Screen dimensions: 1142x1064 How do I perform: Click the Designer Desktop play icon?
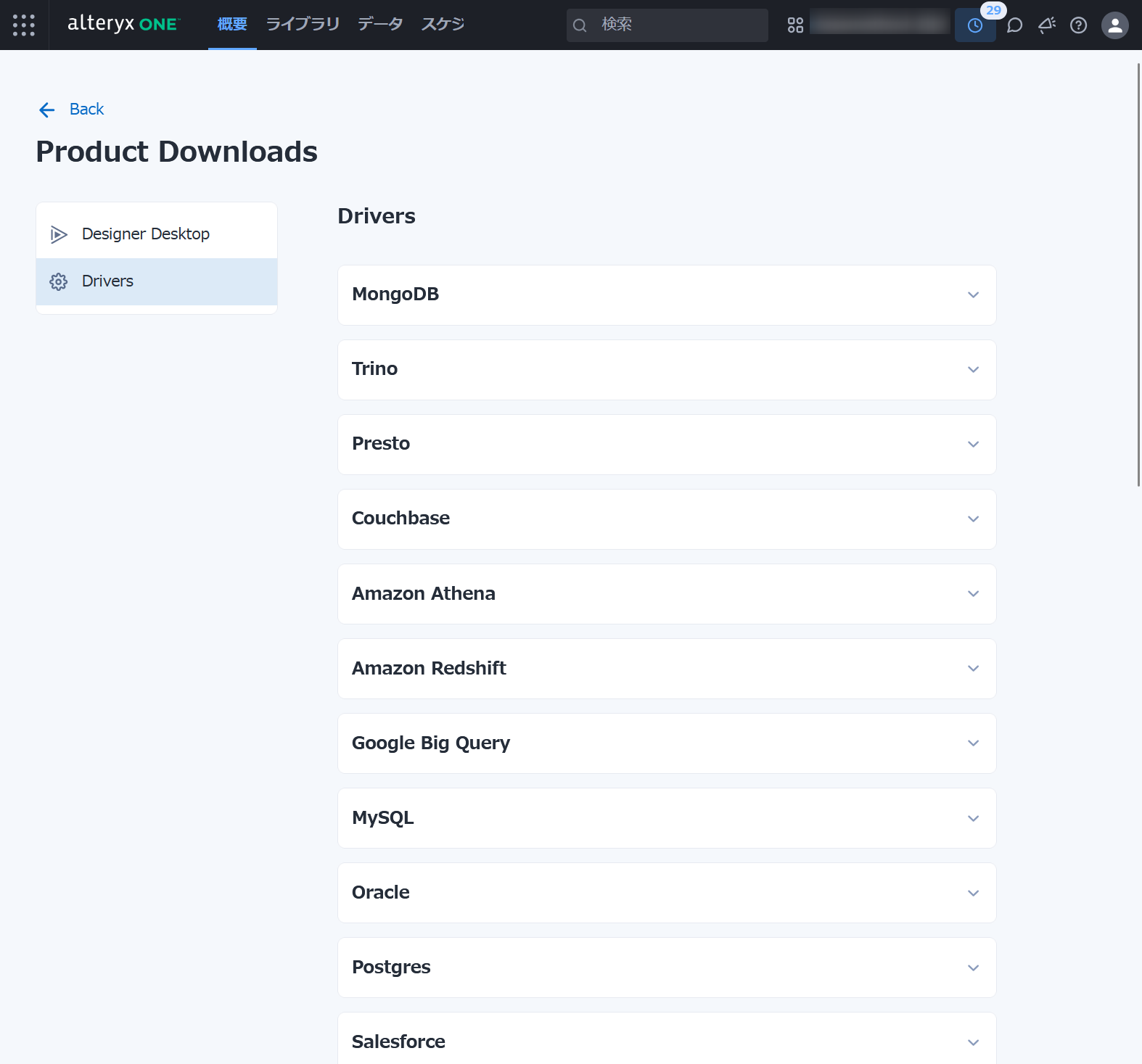point(59,234)
